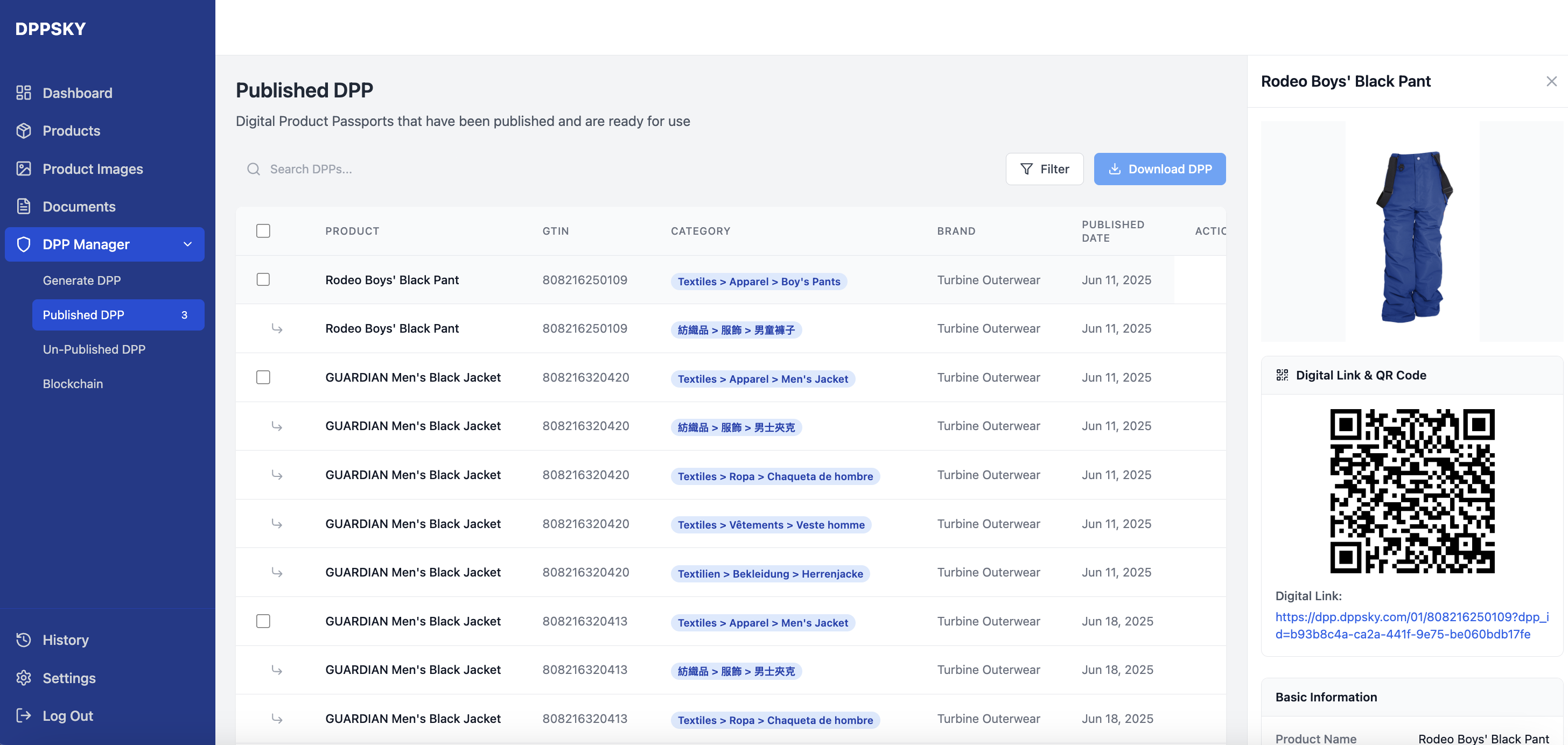Click the Products cube icon
The image size is (1568, 745).
pos(24,130)
